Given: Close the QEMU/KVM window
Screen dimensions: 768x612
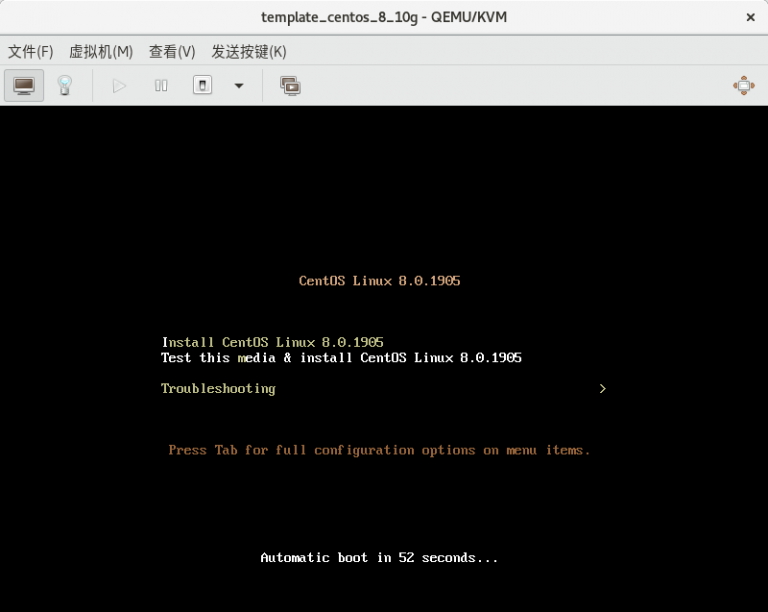Looking at the screenshot, I should pyautogui.click(x=750, y=18).
